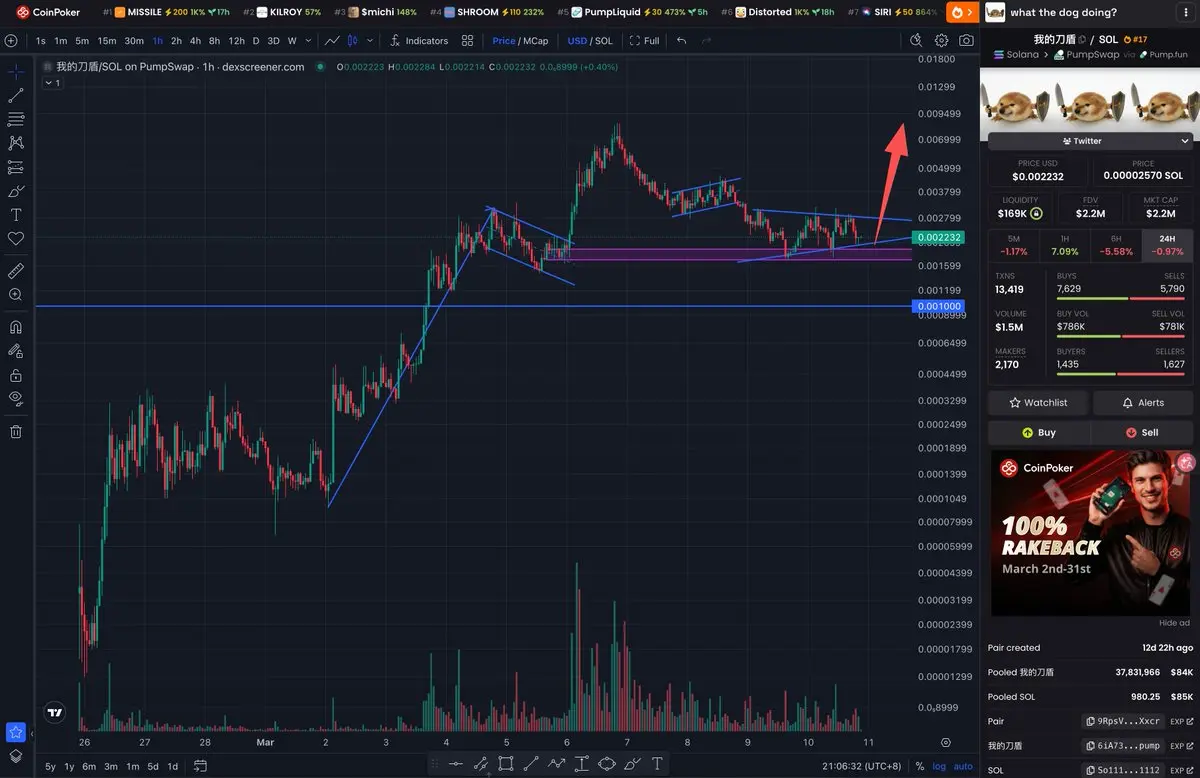Open the layout grid selector
1200x778 pixels.
click(467, 41)
